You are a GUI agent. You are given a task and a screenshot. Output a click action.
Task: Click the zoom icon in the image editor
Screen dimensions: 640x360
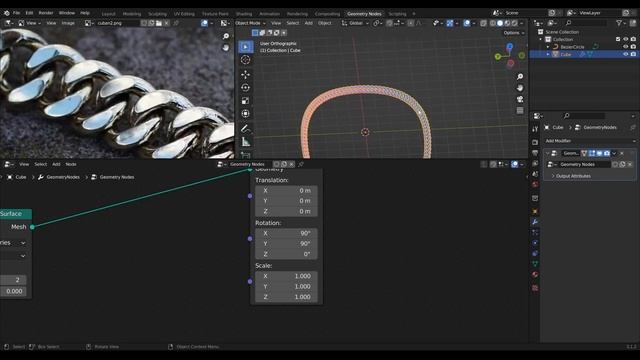[x=226, y=36]
